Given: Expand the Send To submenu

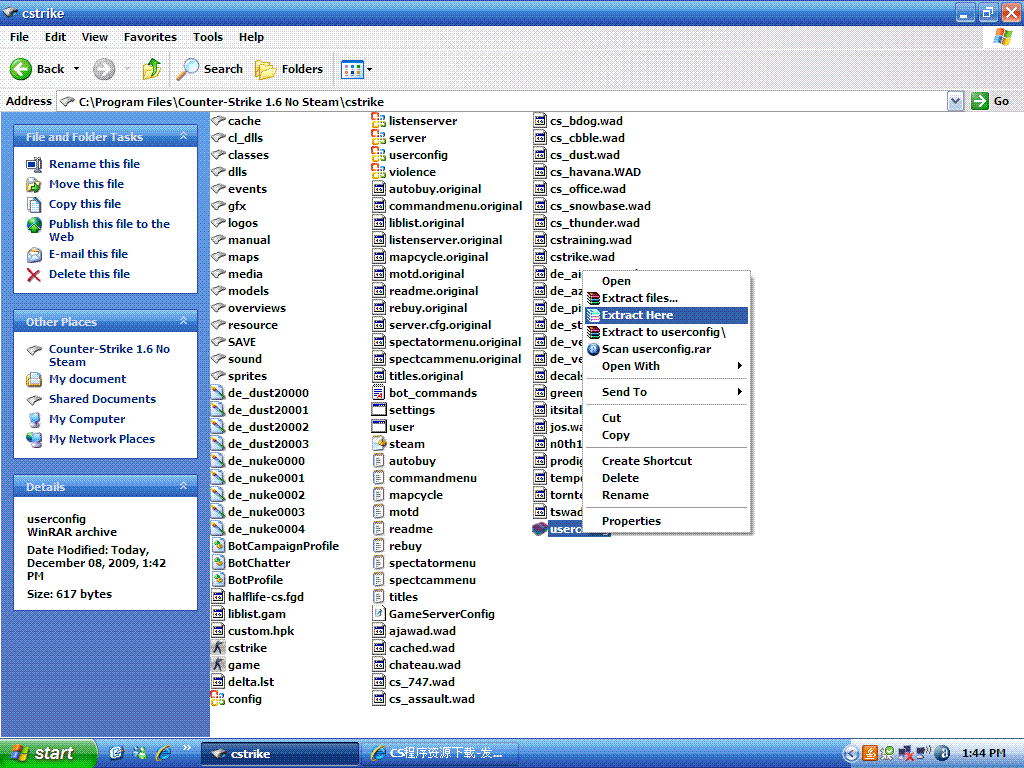Looking at the screenshot, I should (624, 392).
